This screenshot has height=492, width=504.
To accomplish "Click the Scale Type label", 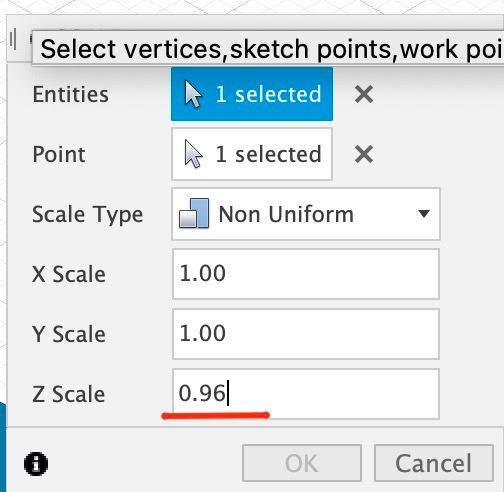I will [x=88, y=215].
